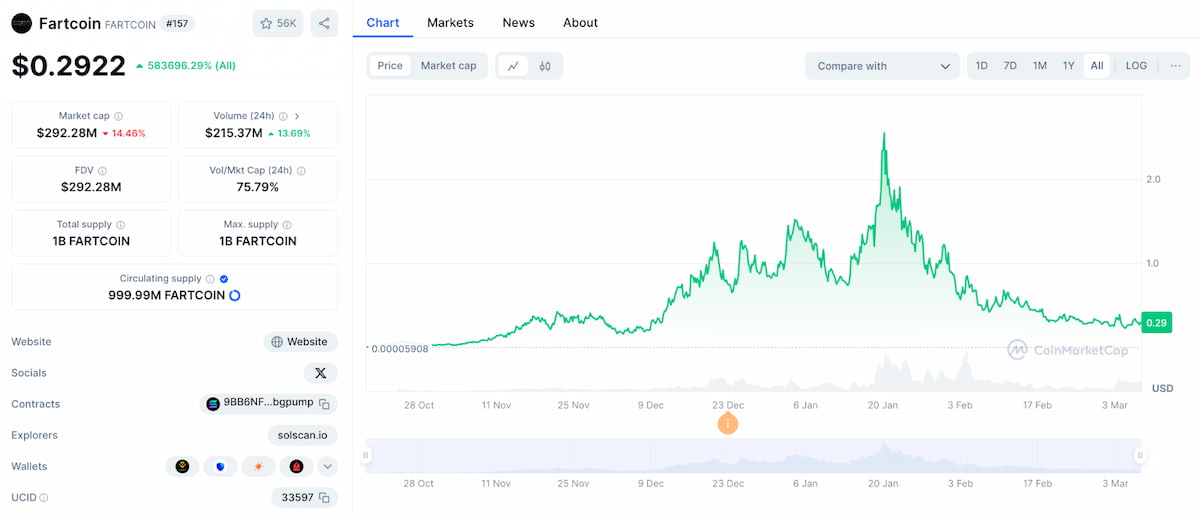Click the share icon
Screen dimensions: 1200x515
point(324,23)
